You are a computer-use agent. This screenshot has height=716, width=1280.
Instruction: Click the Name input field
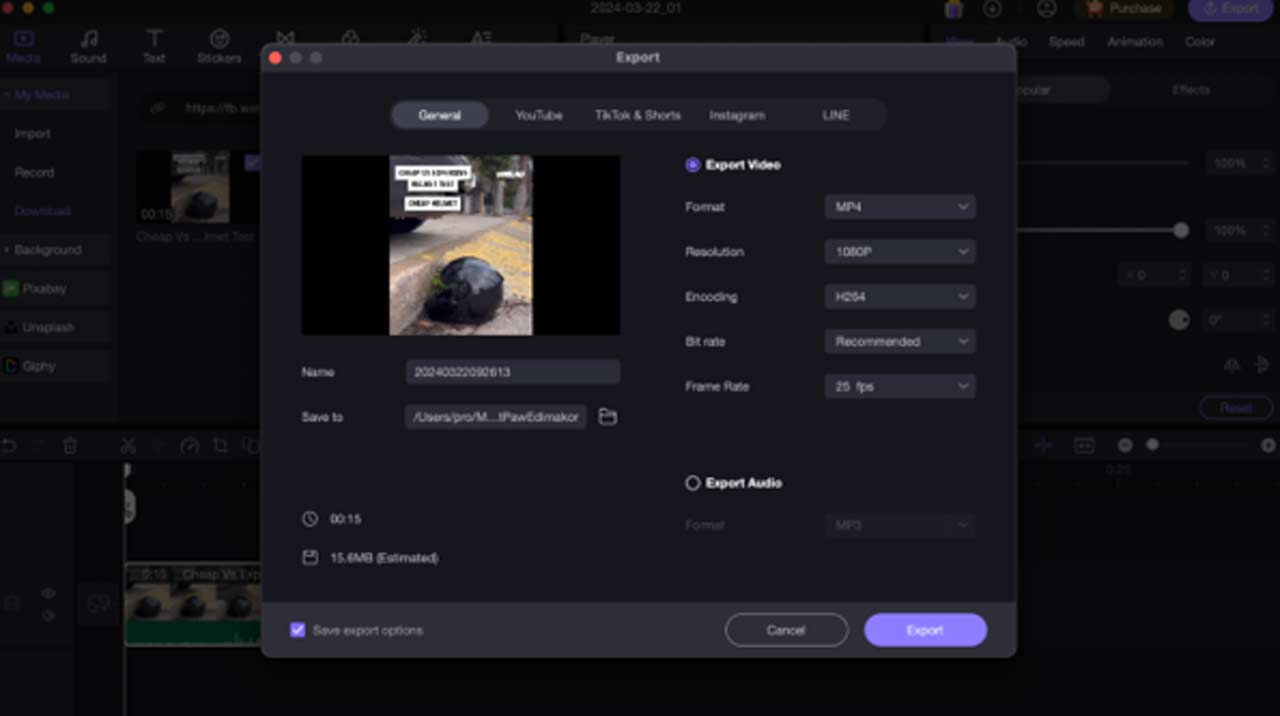click(512, 372)
